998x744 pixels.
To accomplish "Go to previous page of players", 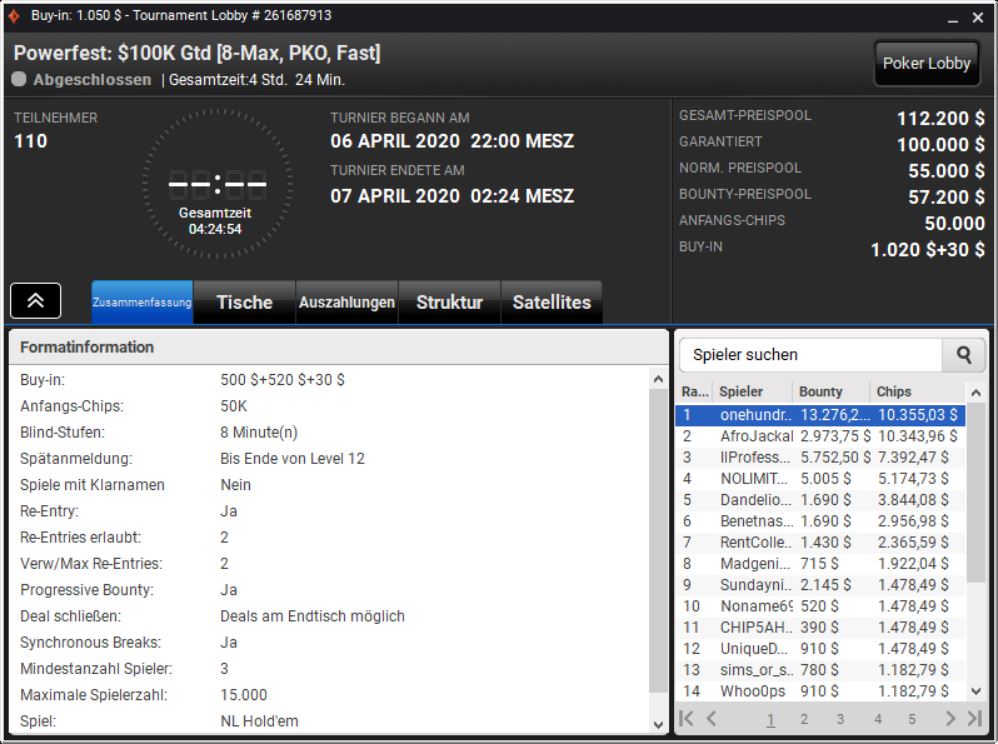I will click(712, 718).
